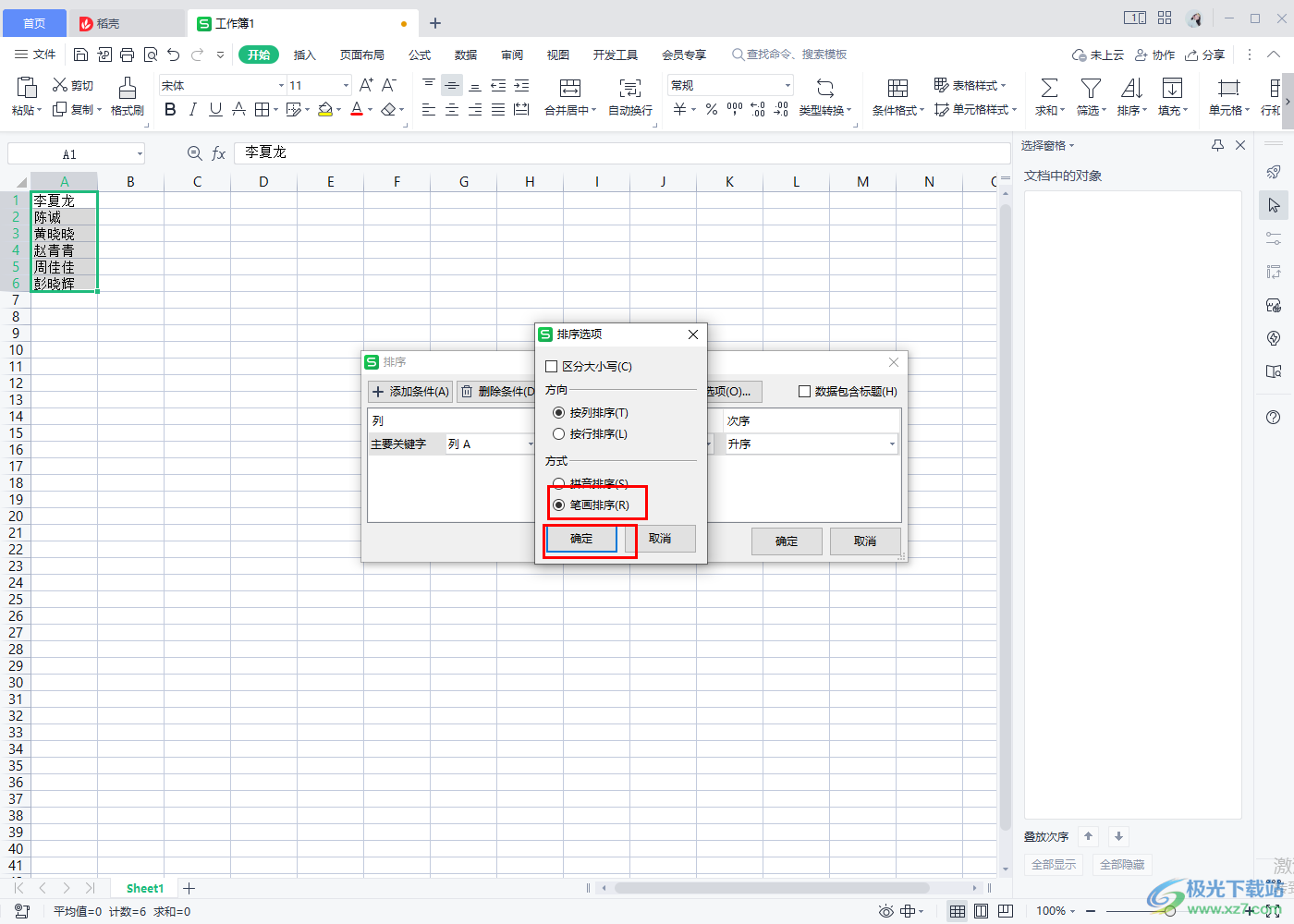Image resolution: width=1294 pixels, height=924 pixels.
Task: Click the Cut scissors icon
Action: 60,85
